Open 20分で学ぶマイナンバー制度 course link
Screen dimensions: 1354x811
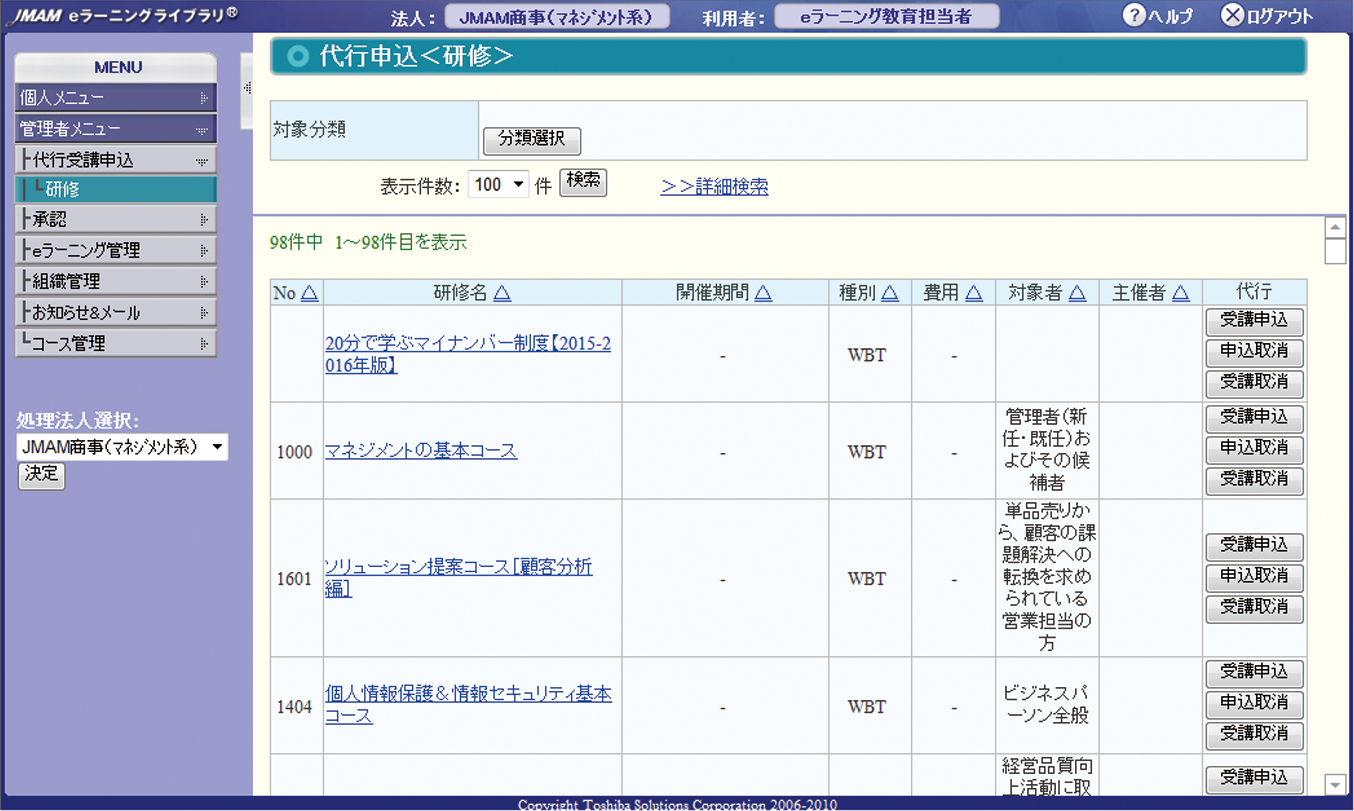[x=468, y=354]
